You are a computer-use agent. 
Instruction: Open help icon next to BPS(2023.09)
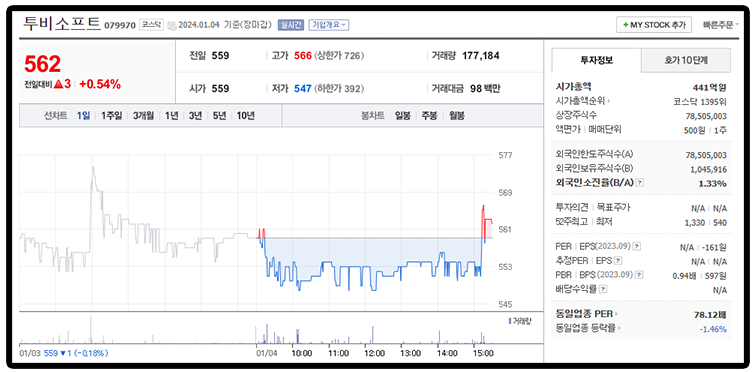[x=639, y=275]
